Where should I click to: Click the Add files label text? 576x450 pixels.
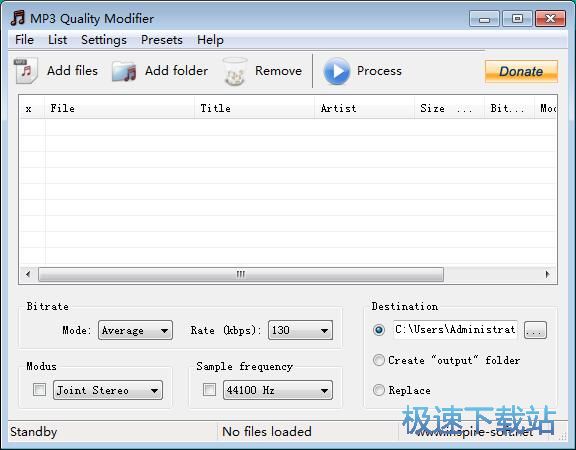click(x=72, y=71)
